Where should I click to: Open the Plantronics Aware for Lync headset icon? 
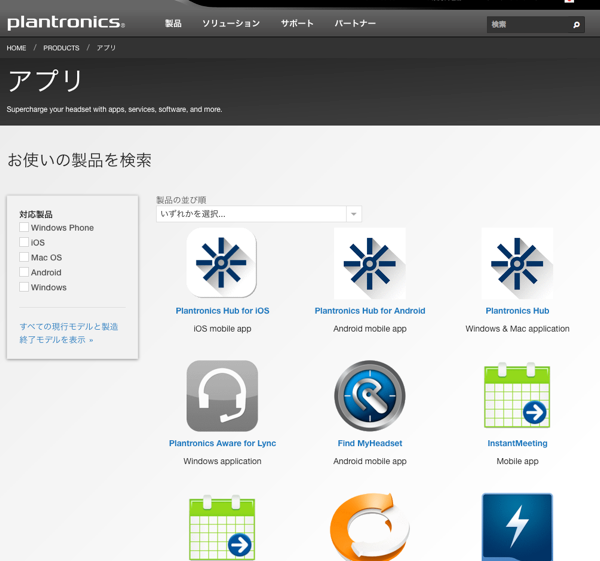222,396
